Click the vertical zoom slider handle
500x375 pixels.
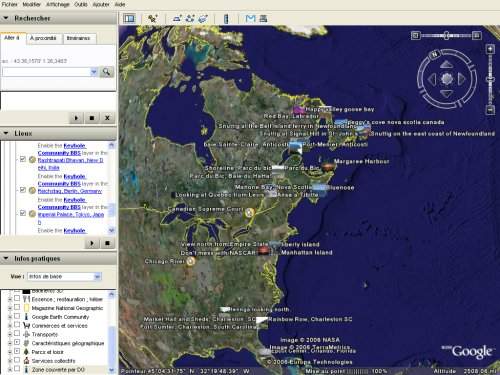click(x=490, y=79)
